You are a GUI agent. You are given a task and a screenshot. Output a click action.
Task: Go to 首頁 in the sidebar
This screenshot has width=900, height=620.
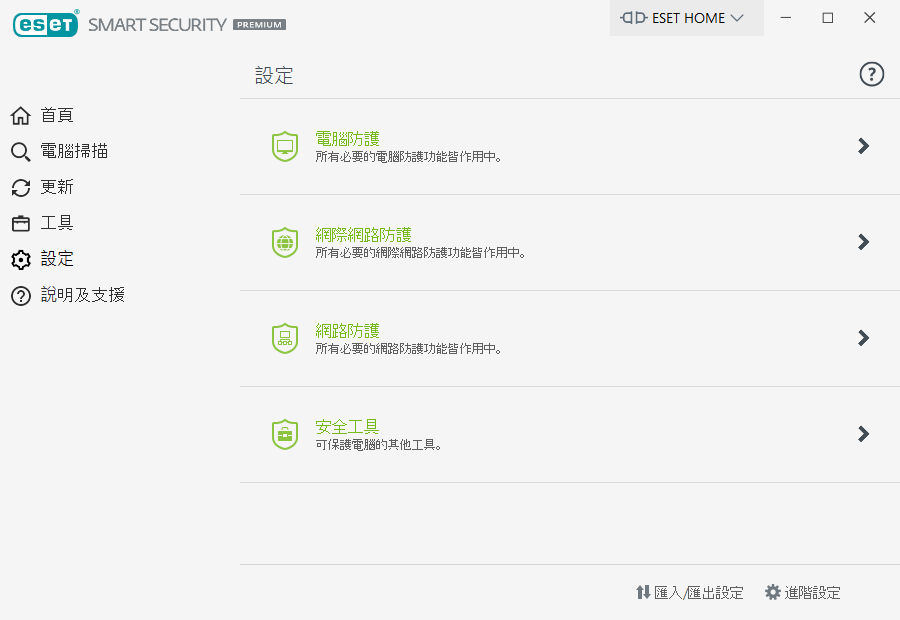pos(57,115)
